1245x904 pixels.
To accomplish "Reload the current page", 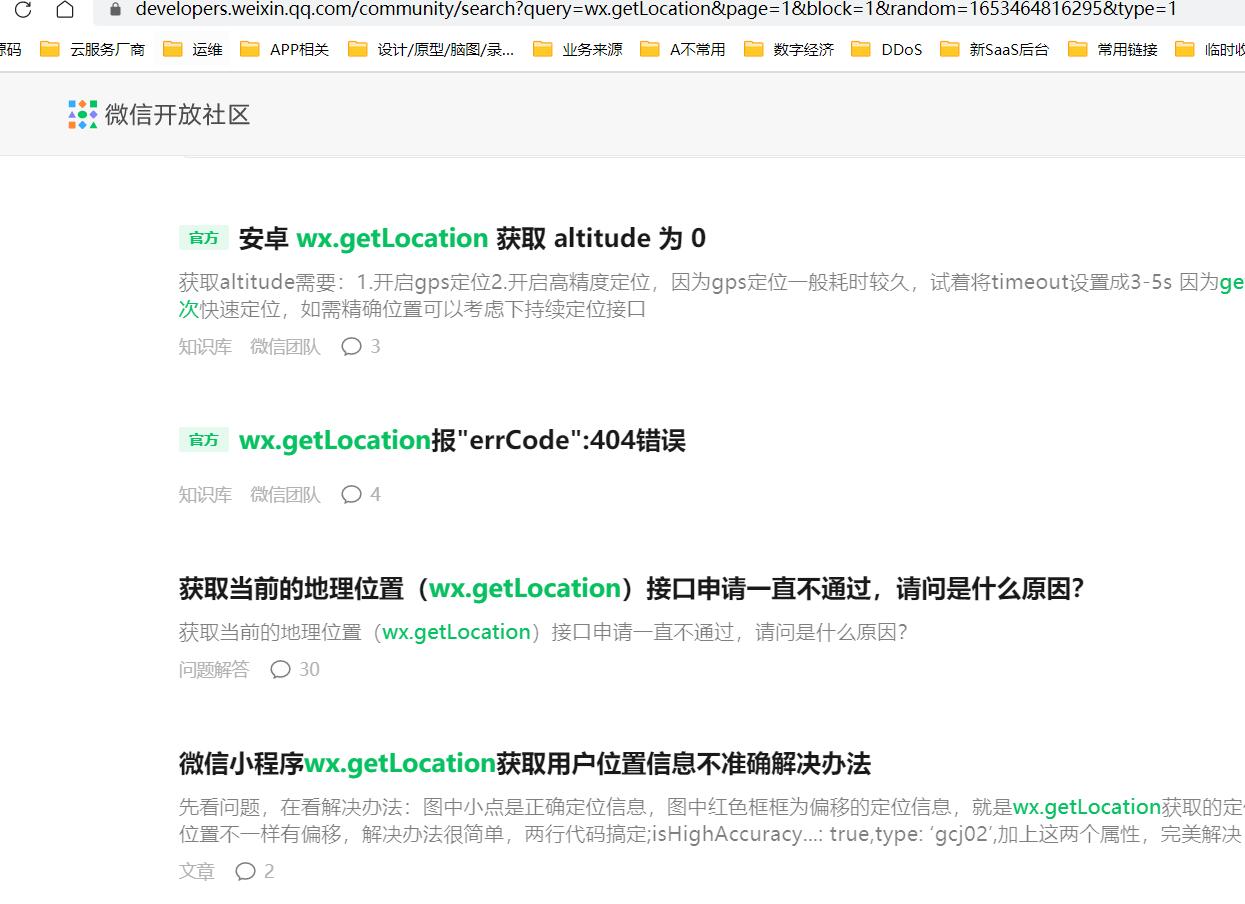I will pos(23,10).
